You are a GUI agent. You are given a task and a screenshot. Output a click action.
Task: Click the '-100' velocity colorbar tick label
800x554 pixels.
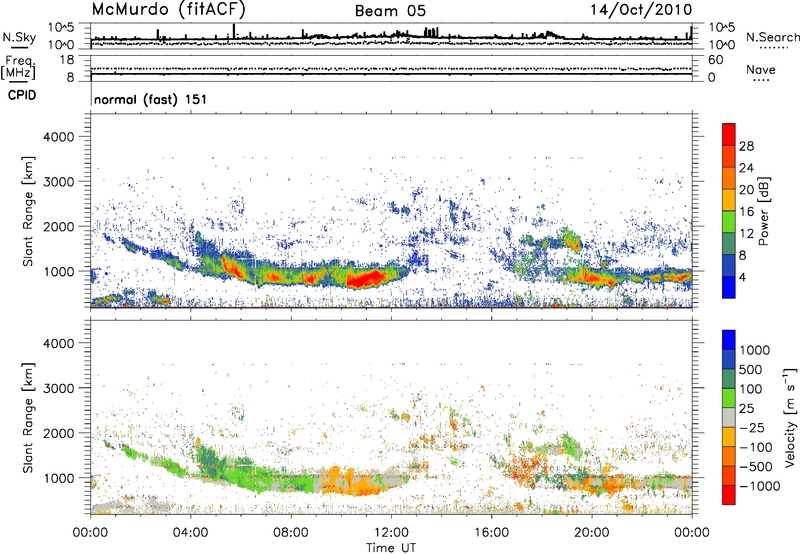[x=756, y=447]
